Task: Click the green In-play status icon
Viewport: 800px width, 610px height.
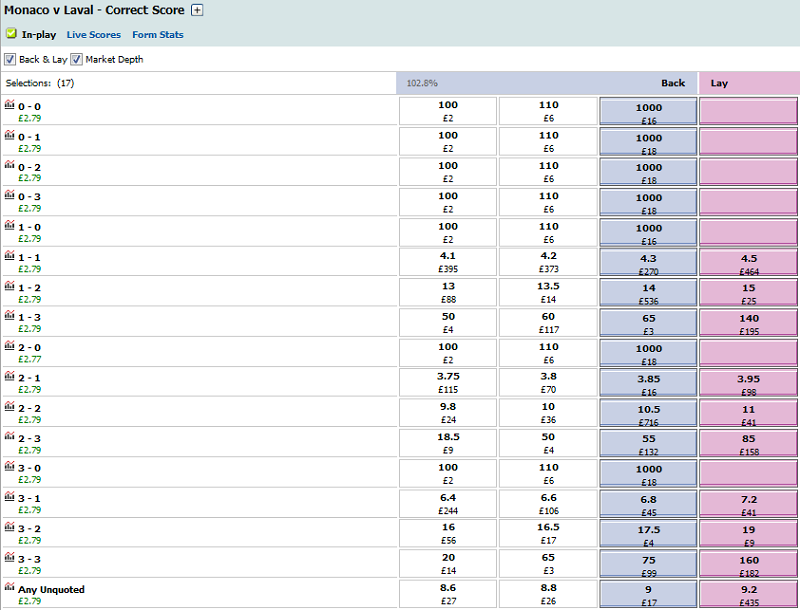Action: point(11,34)
